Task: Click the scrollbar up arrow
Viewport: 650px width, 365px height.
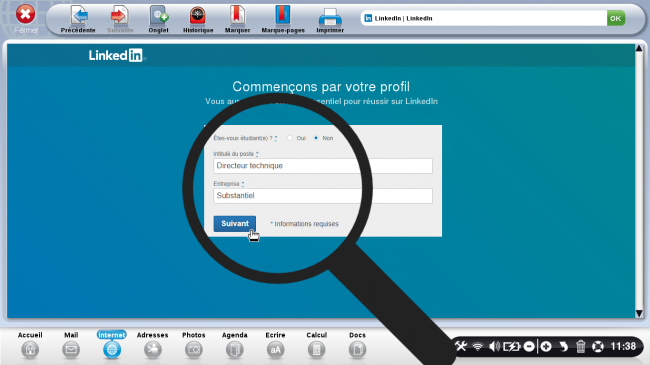Action: coord(639,49)
